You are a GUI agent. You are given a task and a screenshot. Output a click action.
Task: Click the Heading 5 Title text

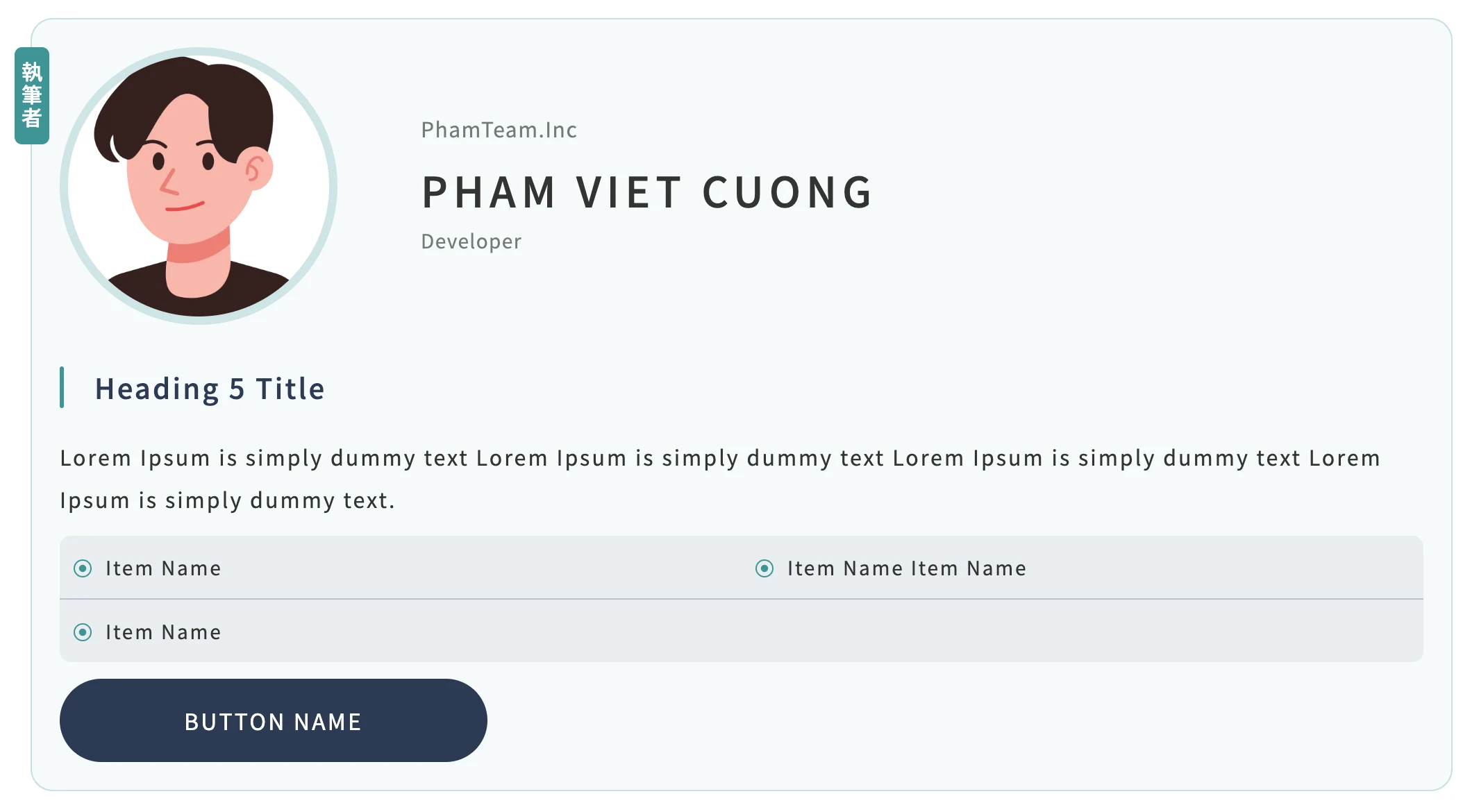pos(210,389)
